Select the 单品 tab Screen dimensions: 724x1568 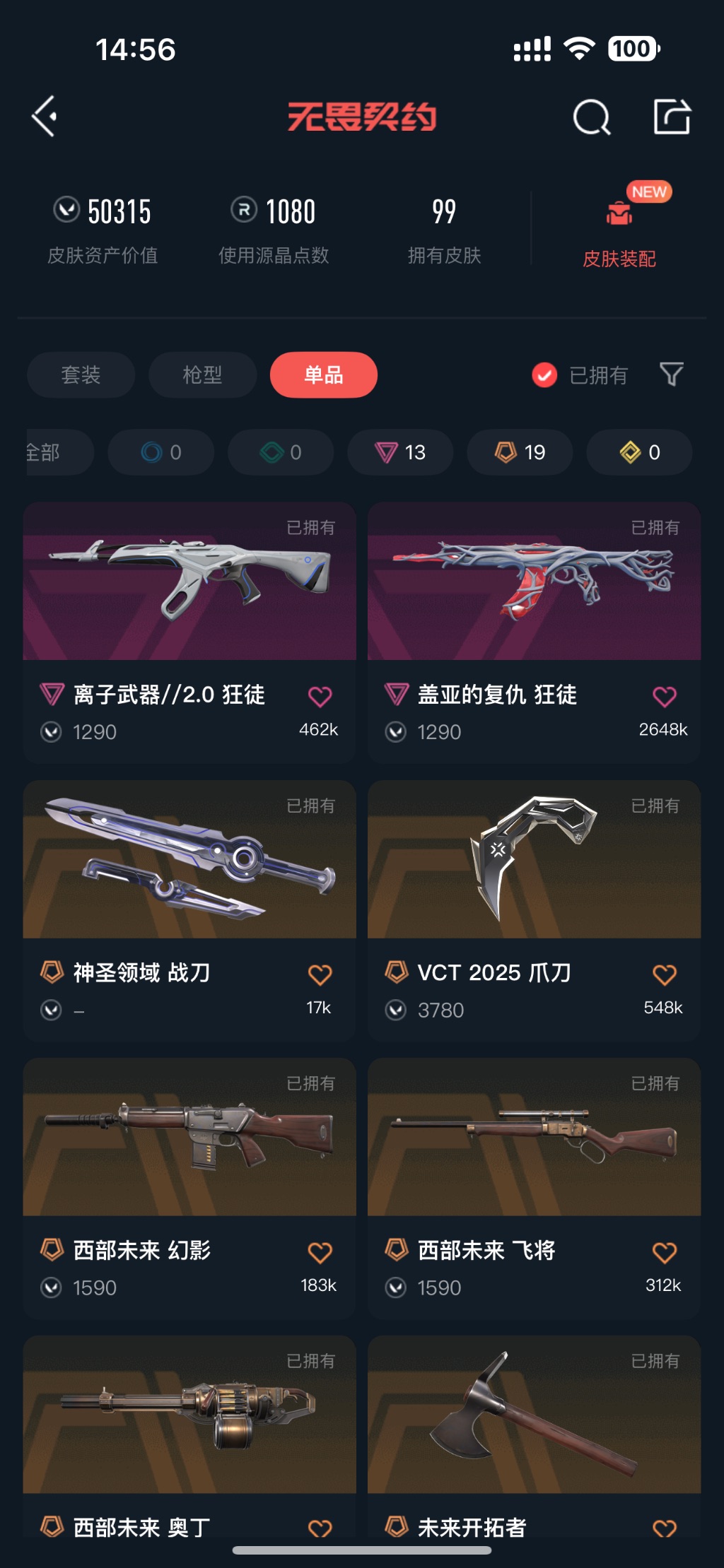324,375
